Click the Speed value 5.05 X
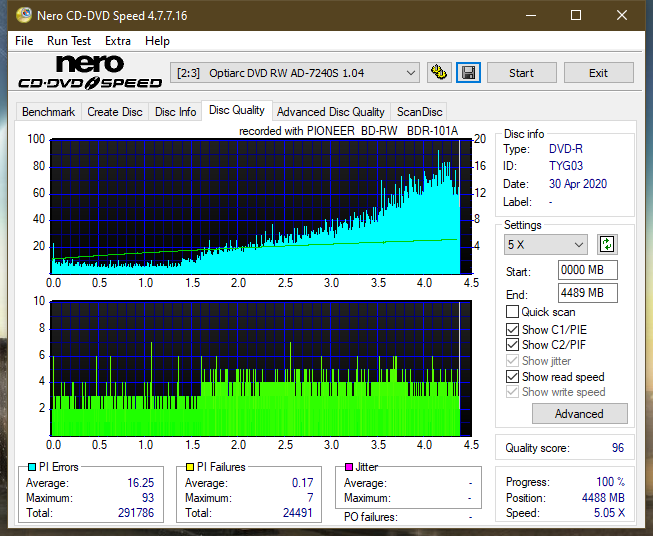This screenshot has width=653, height=536. pyautogui.click(x=609, y=513)
